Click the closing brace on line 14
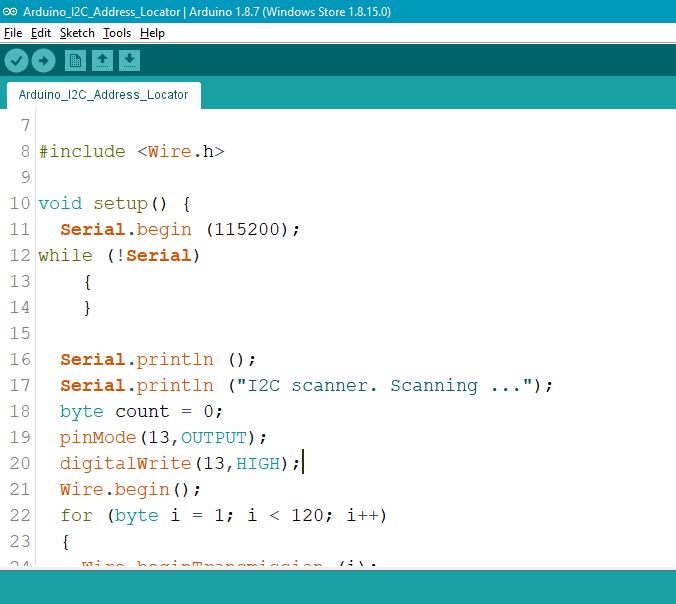676x604 pixels. [x=88, y=308]
